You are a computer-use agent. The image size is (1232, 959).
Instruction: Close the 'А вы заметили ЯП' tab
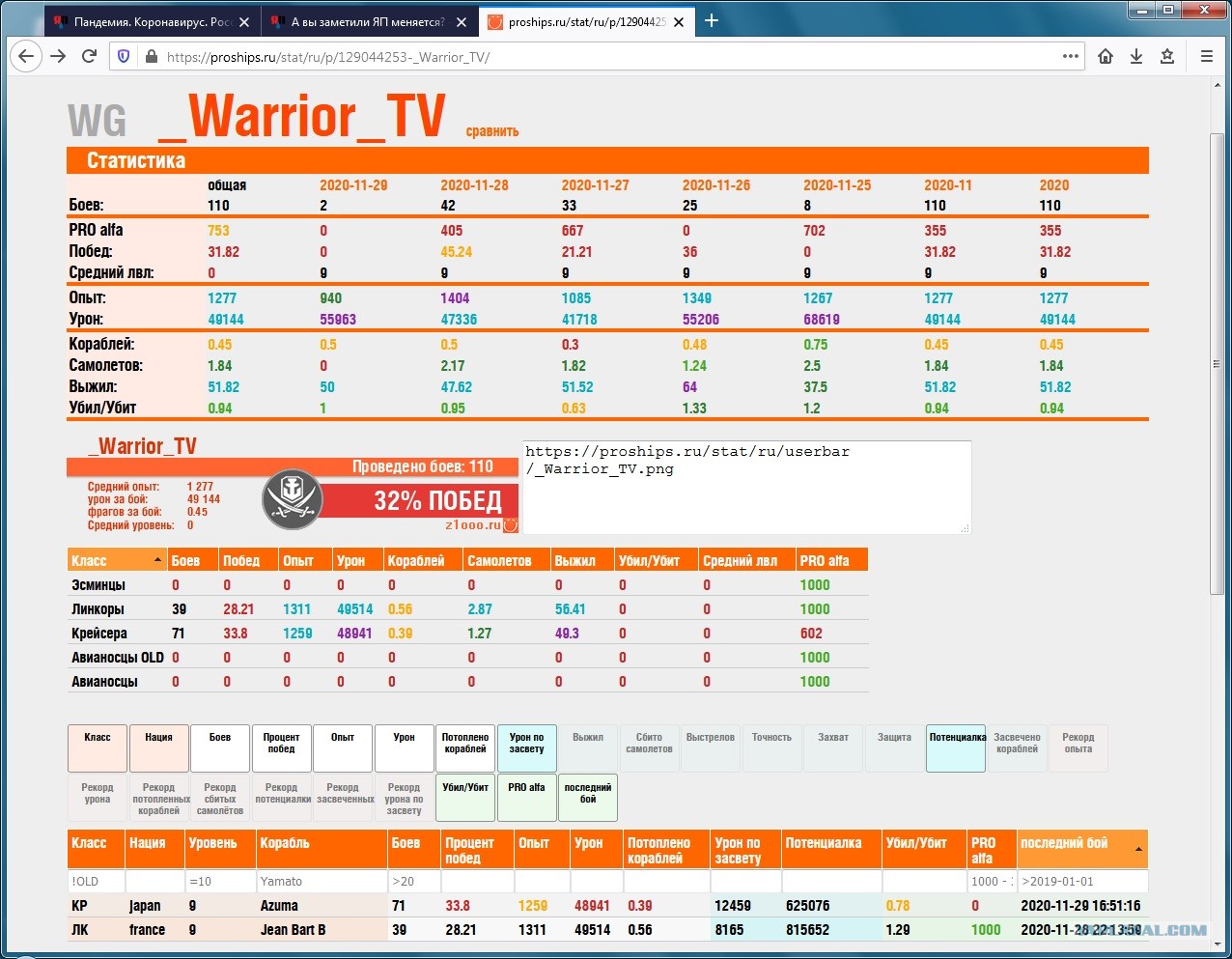click(x=462, y=21)
